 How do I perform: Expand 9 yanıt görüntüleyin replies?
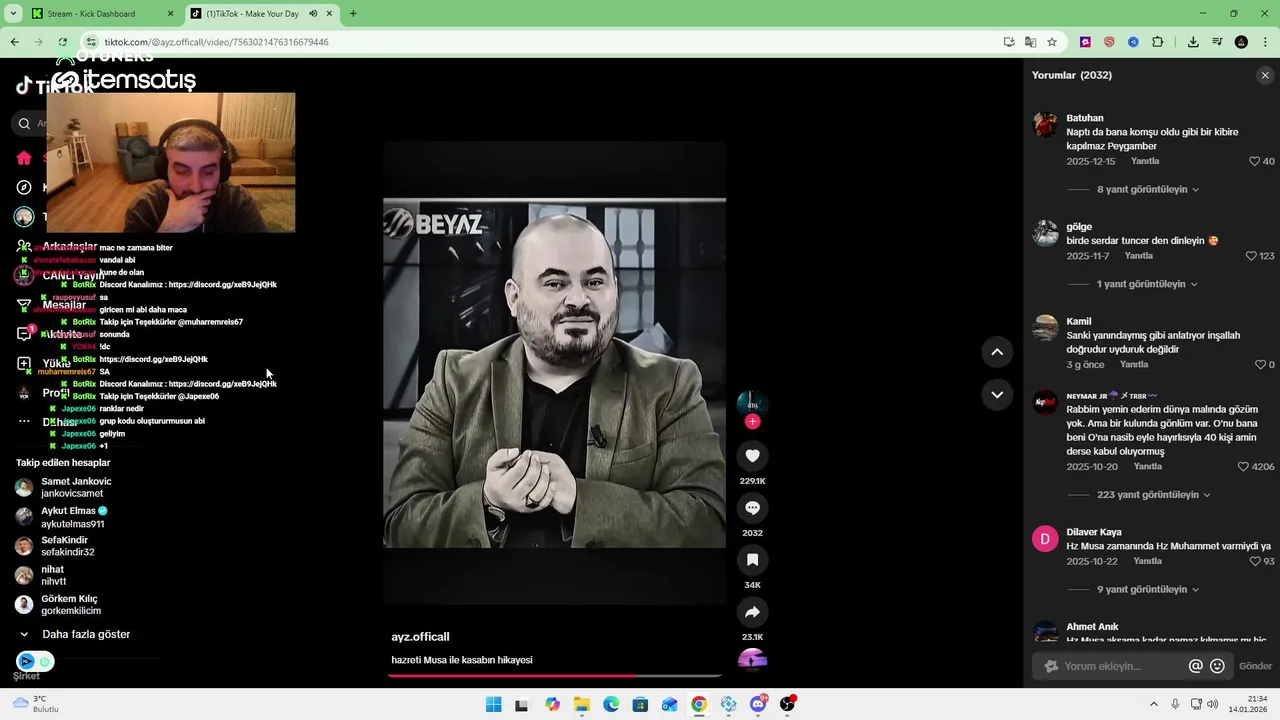tap(1148, 590)
